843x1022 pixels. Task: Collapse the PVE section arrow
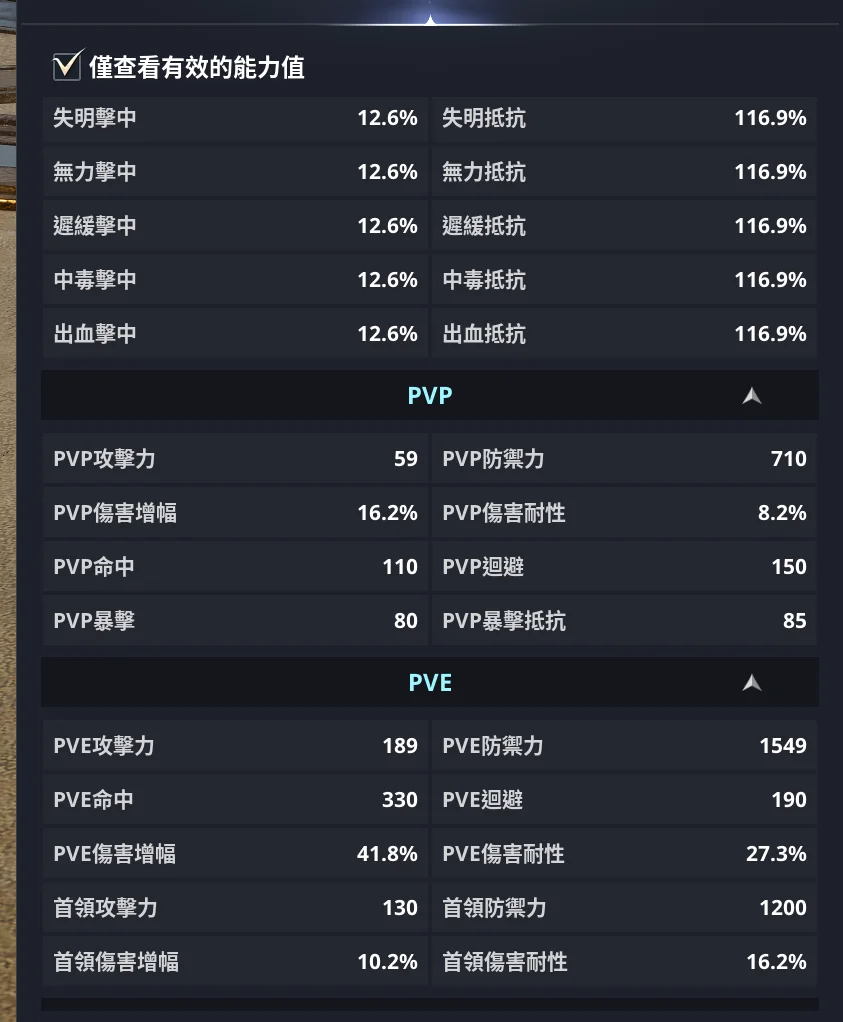[x=752, y=683]
